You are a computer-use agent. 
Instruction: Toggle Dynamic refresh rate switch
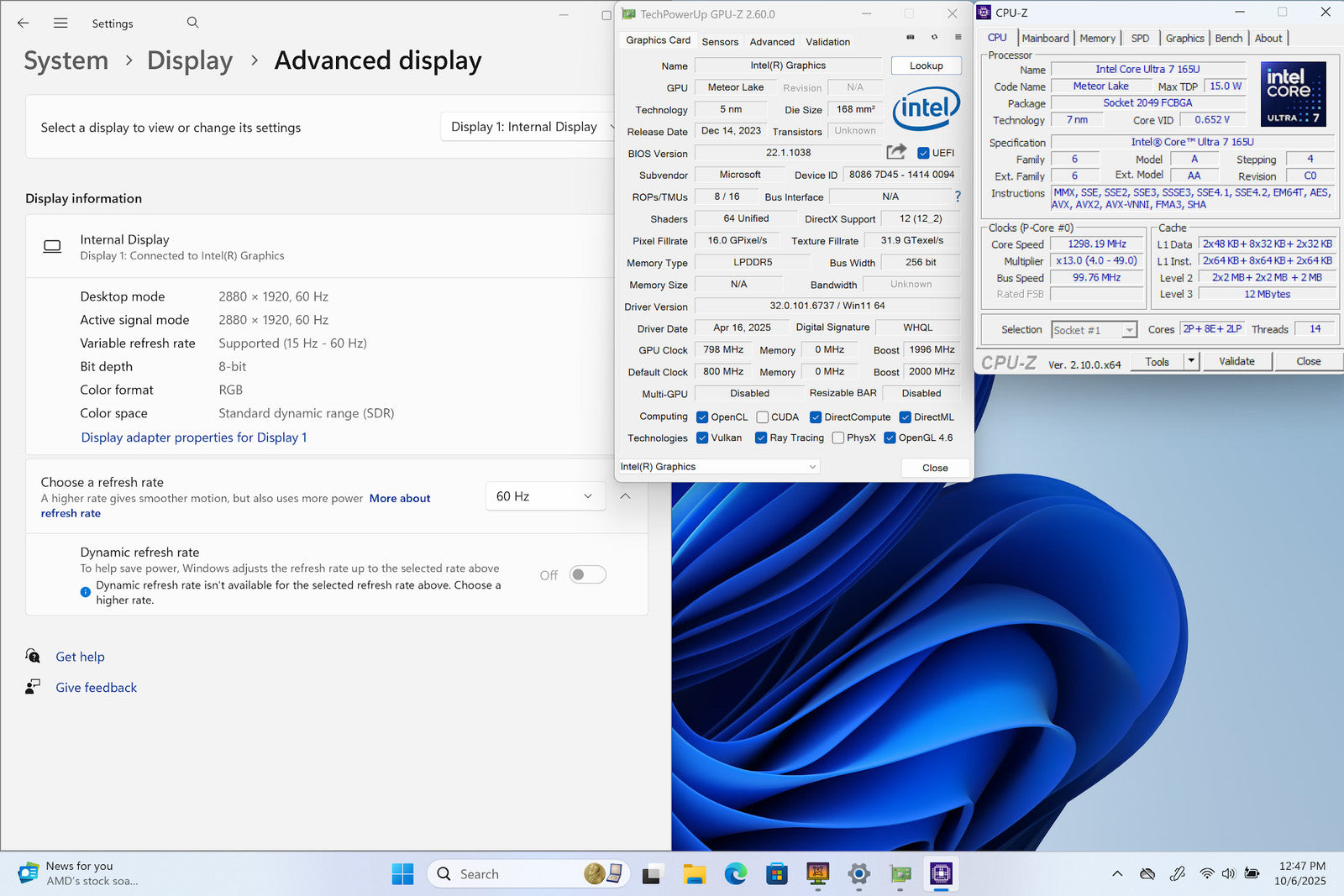click(x=587, y=575)
